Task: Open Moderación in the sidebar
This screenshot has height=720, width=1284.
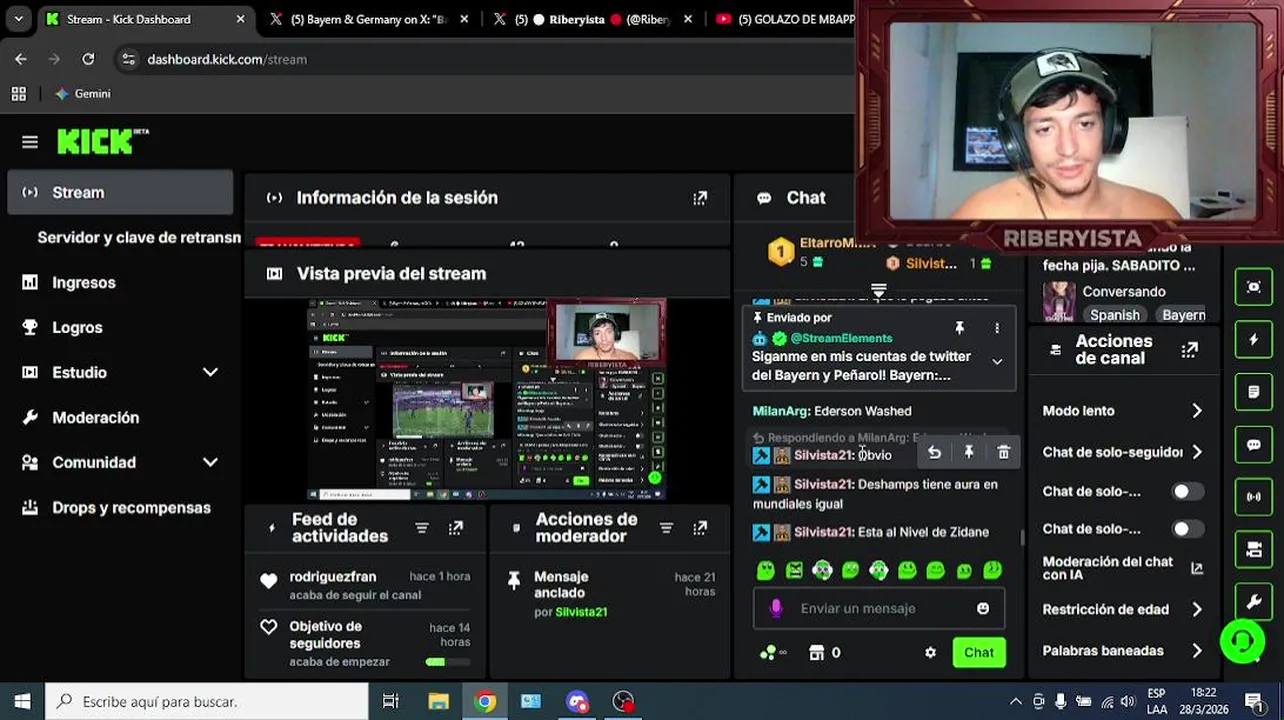Action: 120,418
